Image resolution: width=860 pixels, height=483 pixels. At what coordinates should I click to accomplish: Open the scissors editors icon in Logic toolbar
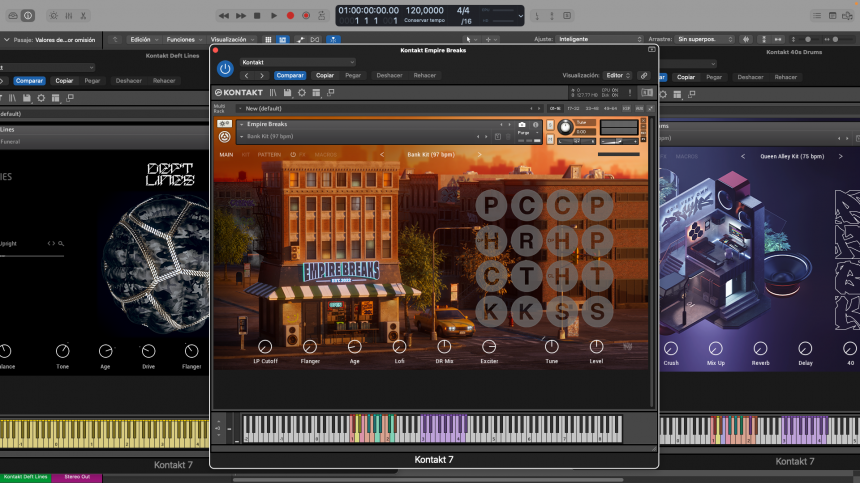click(83, 16)
